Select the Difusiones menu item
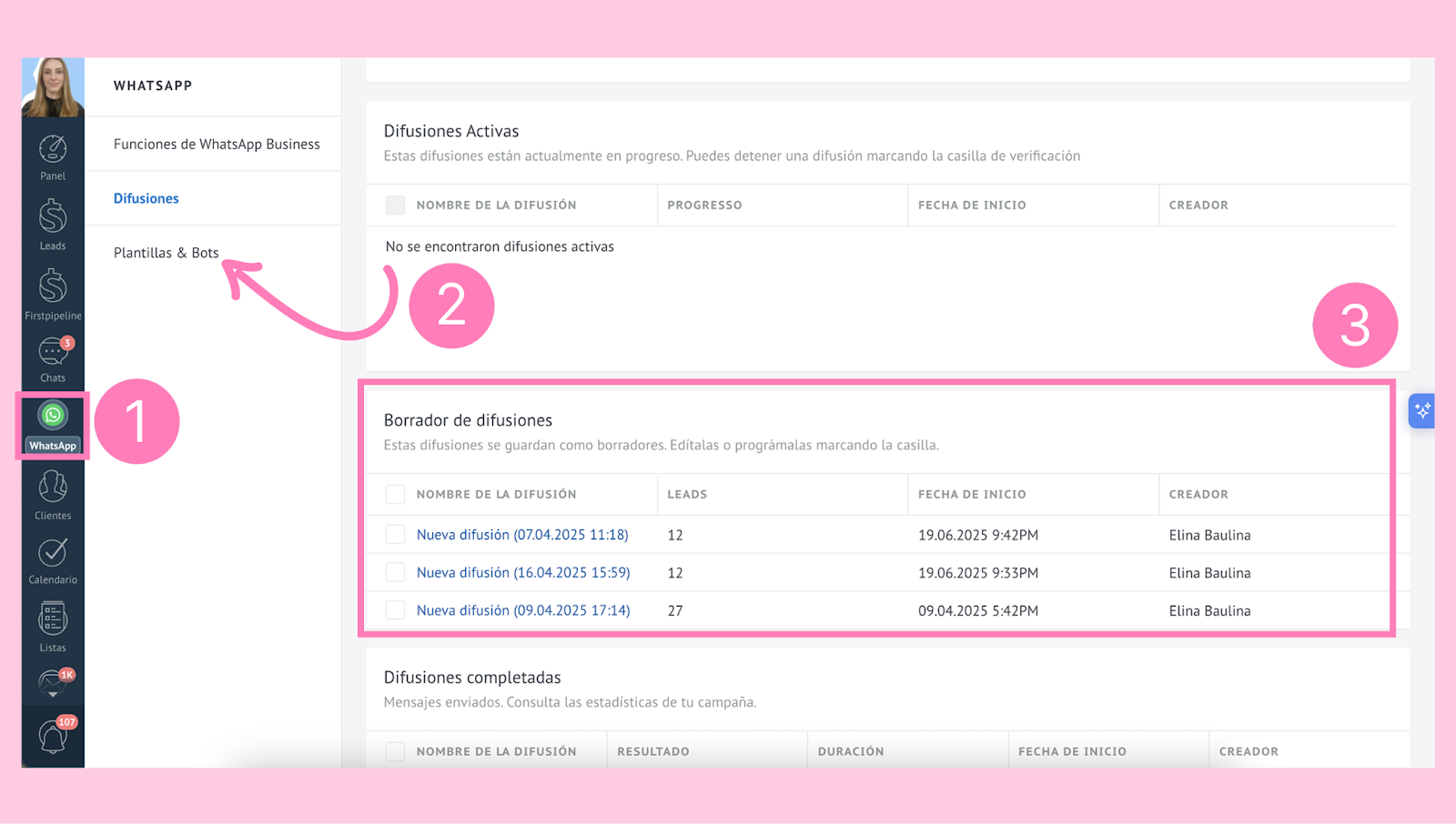This screenshot has height=824, width=1456. pyautogui.click(x=146, y=198)
